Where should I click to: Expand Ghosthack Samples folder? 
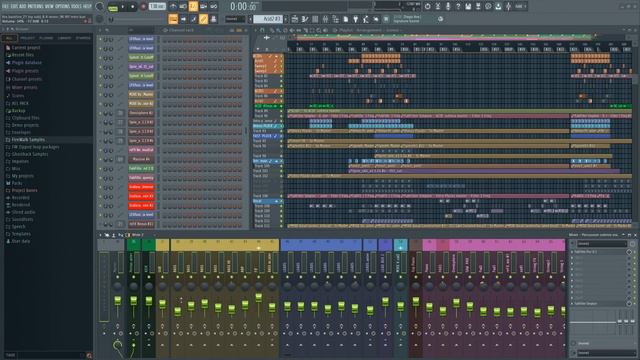click(29, 154)
